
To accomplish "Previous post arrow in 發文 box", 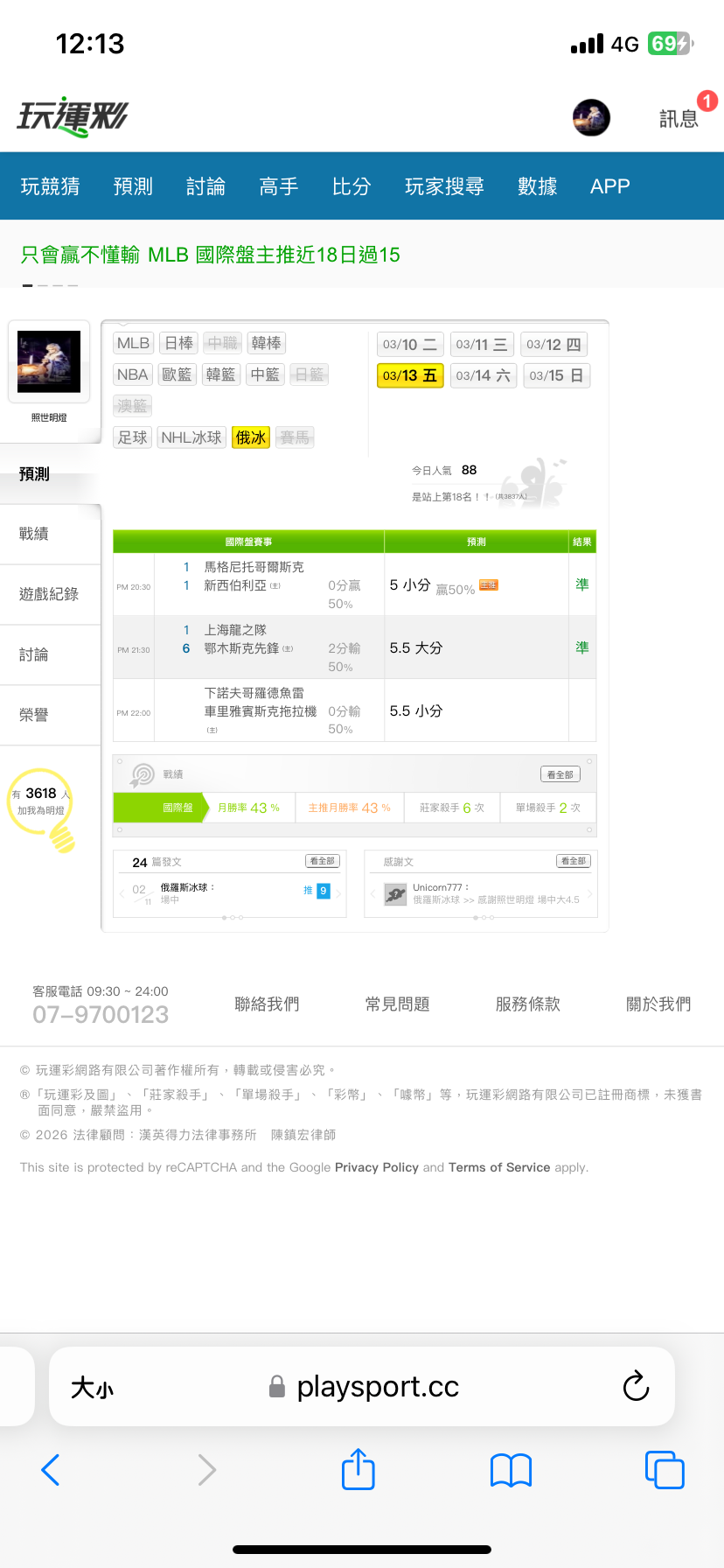I will click(x=122, y=893).
